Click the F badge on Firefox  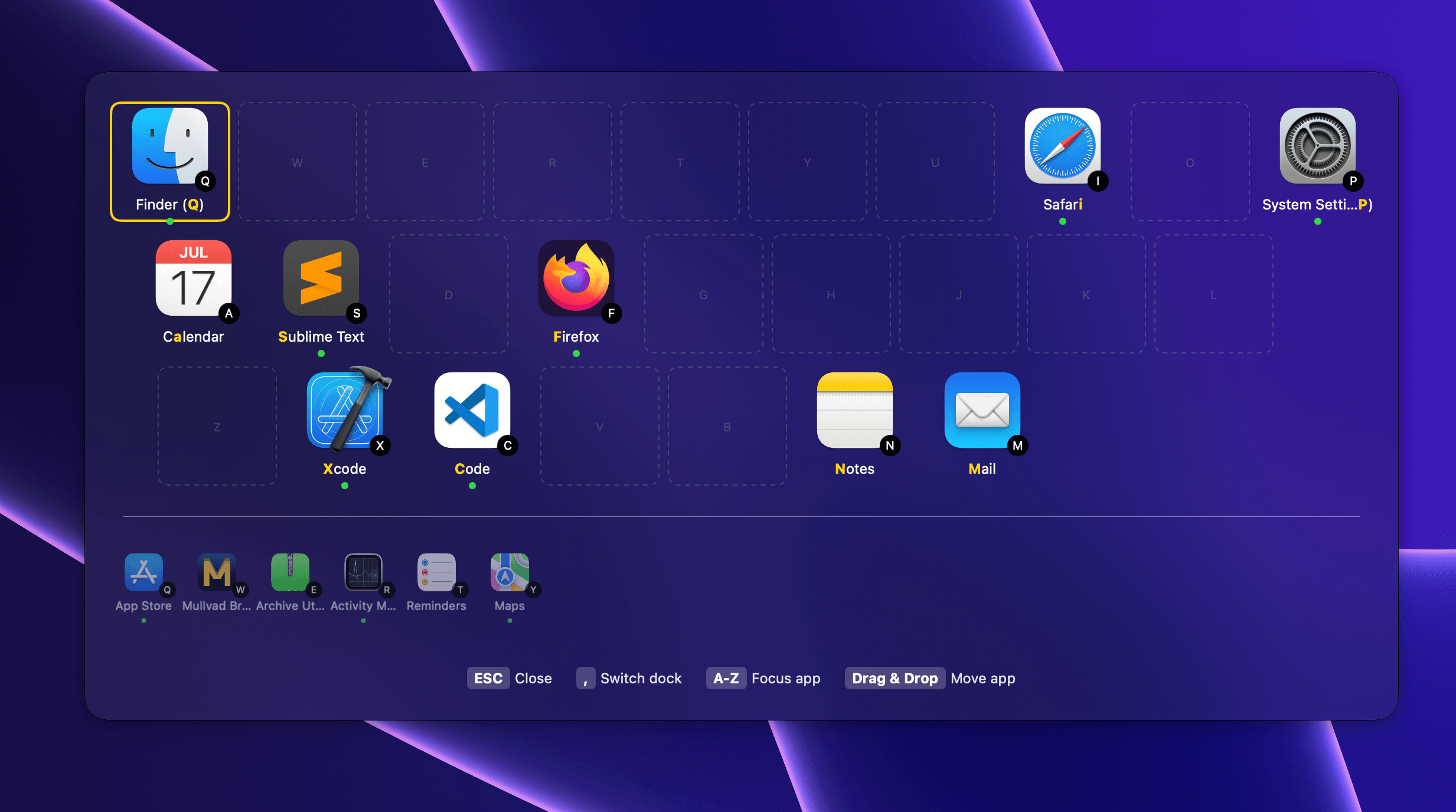[612, 313]
